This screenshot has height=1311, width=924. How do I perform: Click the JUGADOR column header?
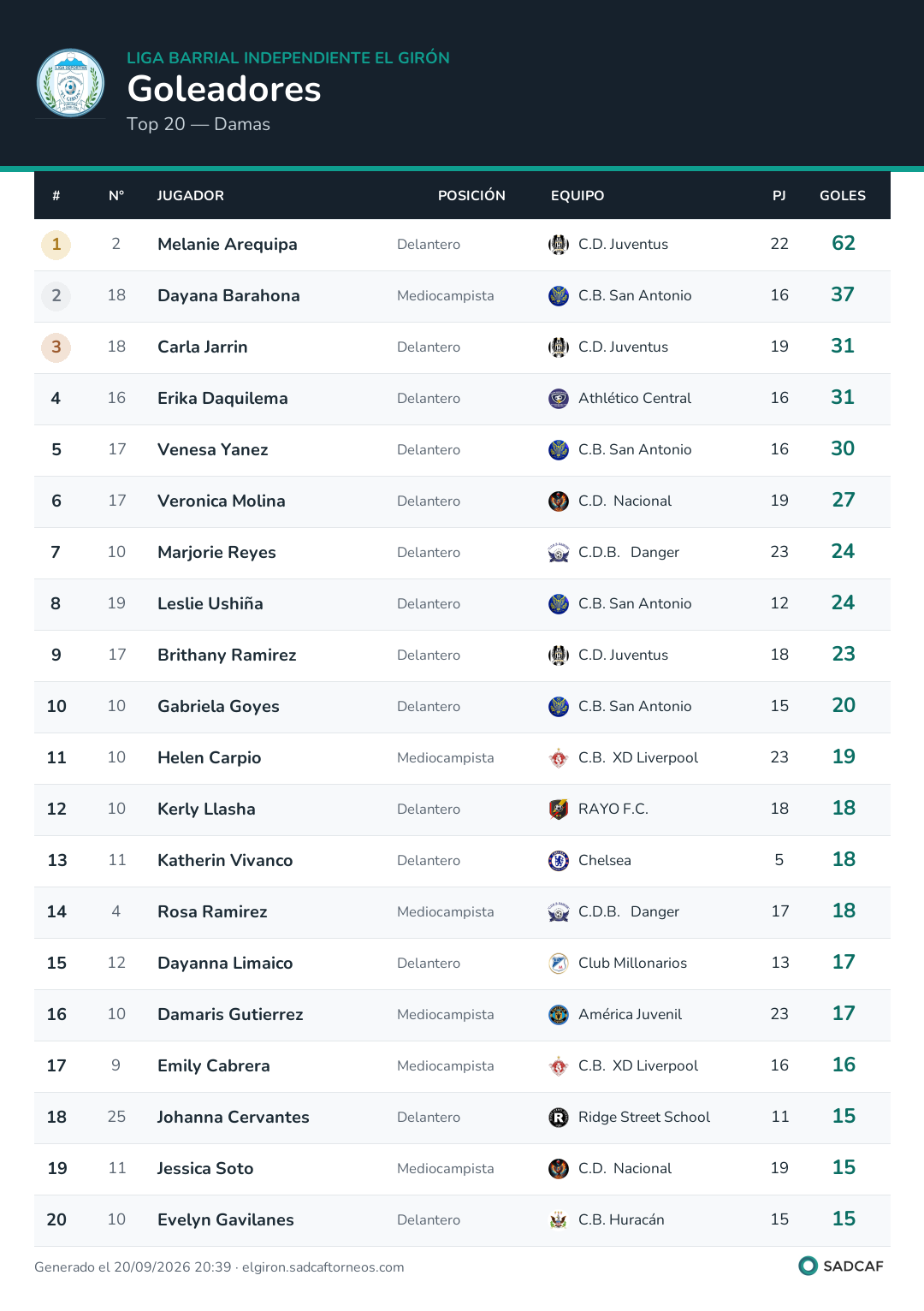[191, 196]
